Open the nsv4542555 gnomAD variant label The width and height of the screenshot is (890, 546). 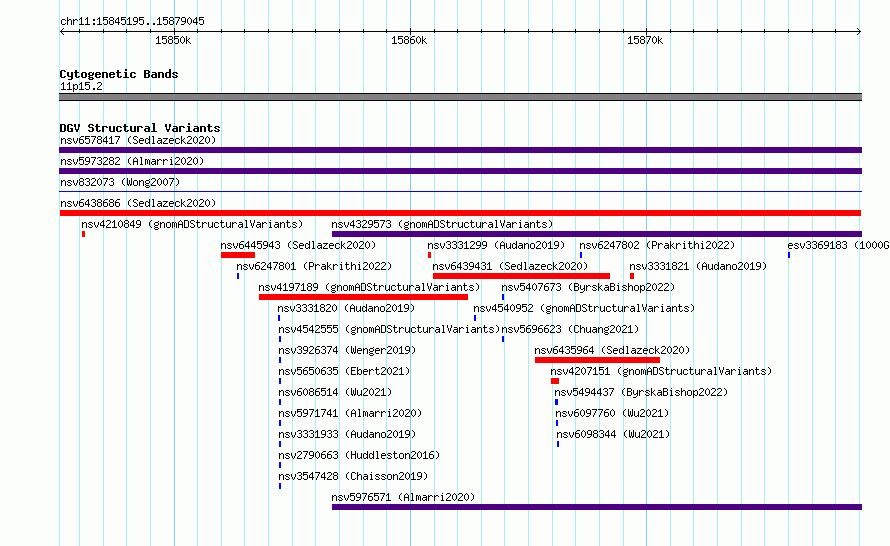[x=389, y=329]
